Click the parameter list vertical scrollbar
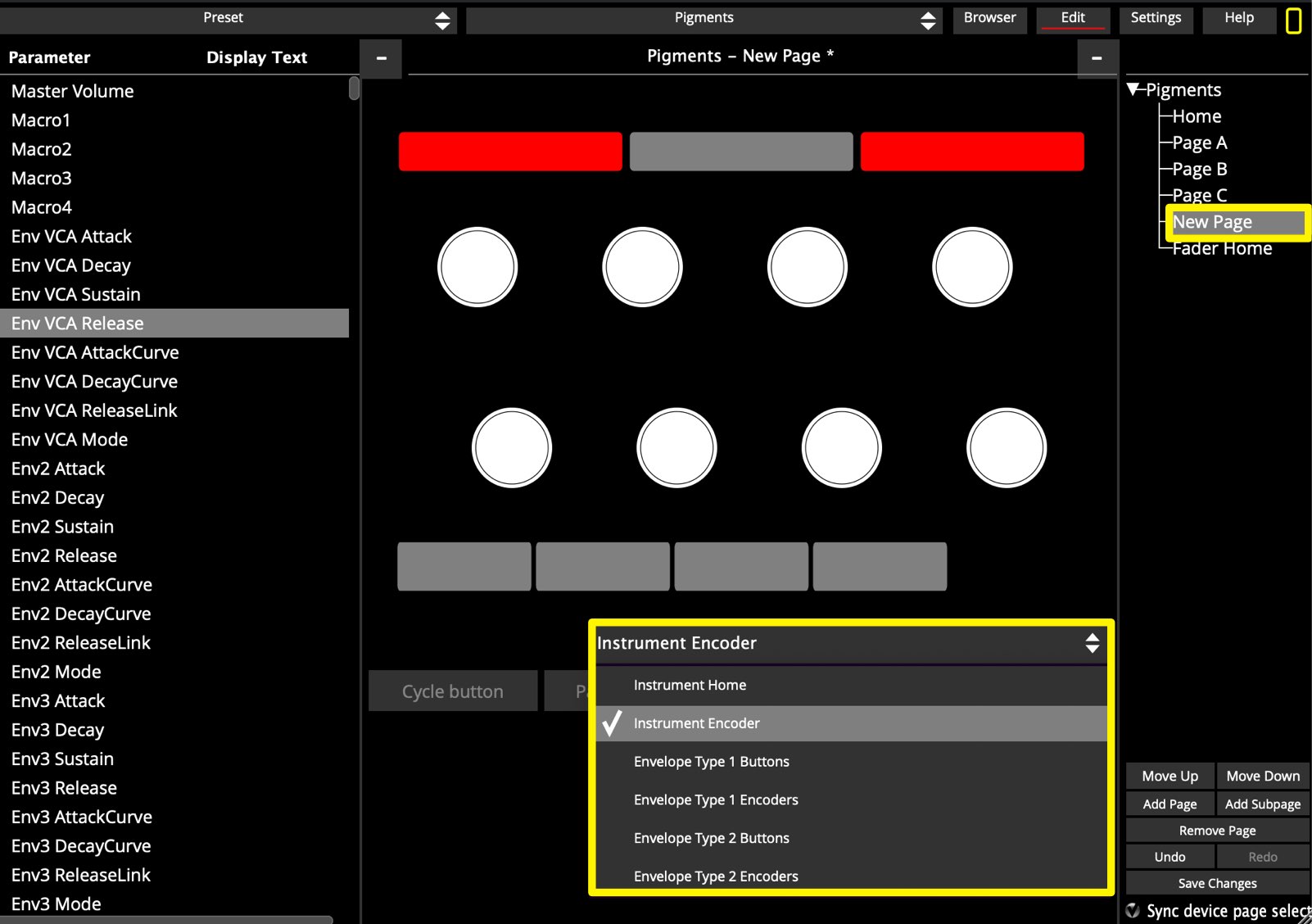Image resolution: width=1312 pixels, height=924 pixels. 354,88
